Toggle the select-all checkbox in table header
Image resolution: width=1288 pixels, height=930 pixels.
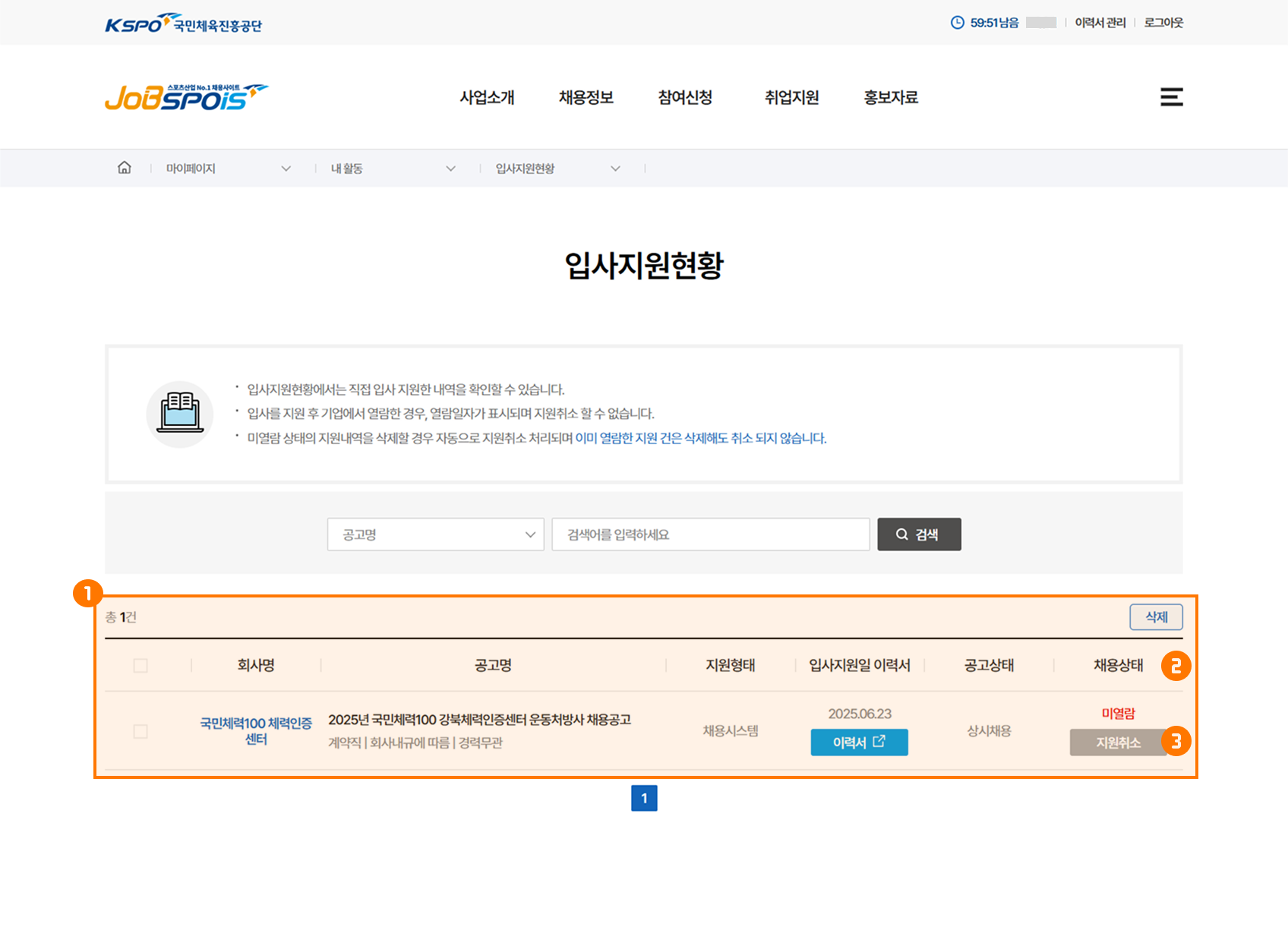click(140, 666)
